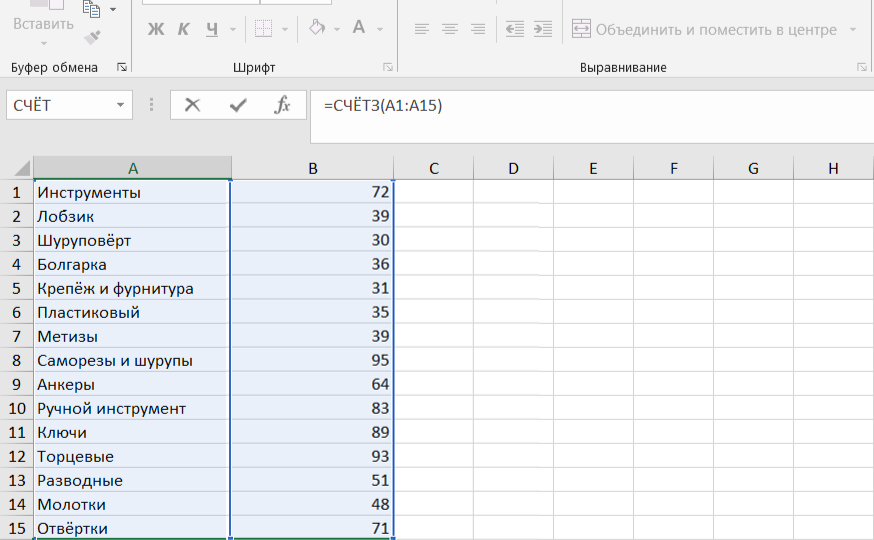
Task: Select column B header
Action: 313,168
